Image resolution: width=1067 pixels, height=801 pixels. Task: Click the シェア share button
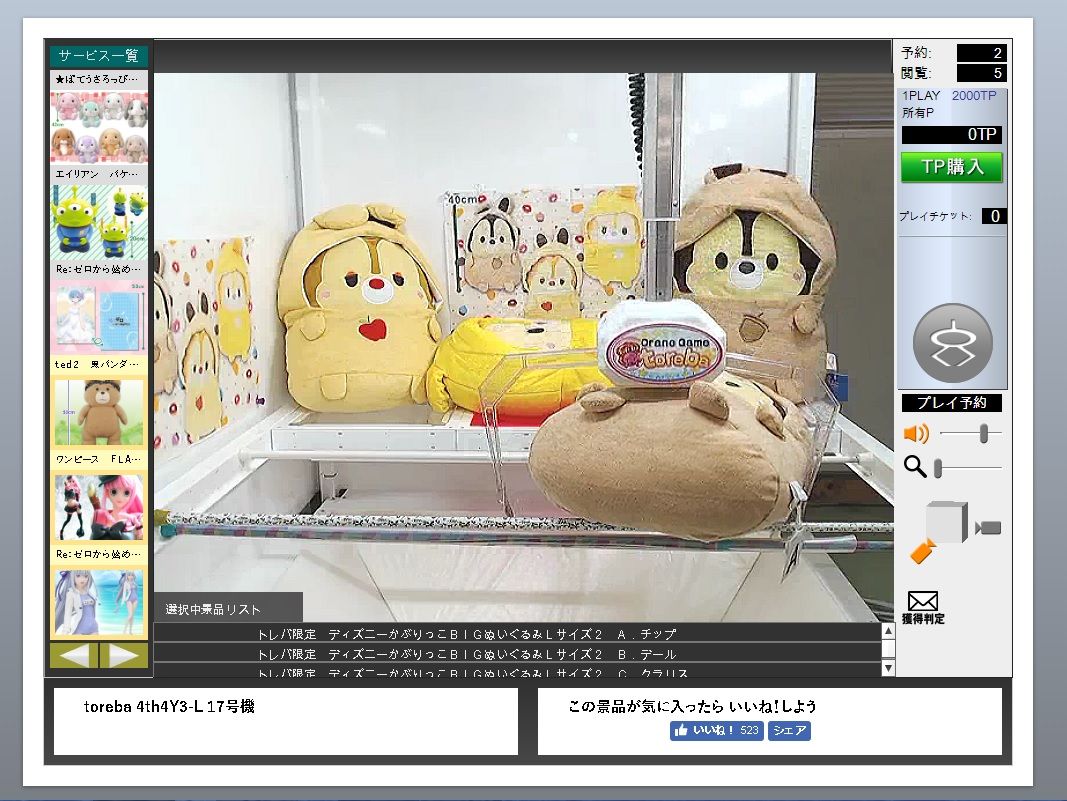pyautogui.click(x=789, y=730)
